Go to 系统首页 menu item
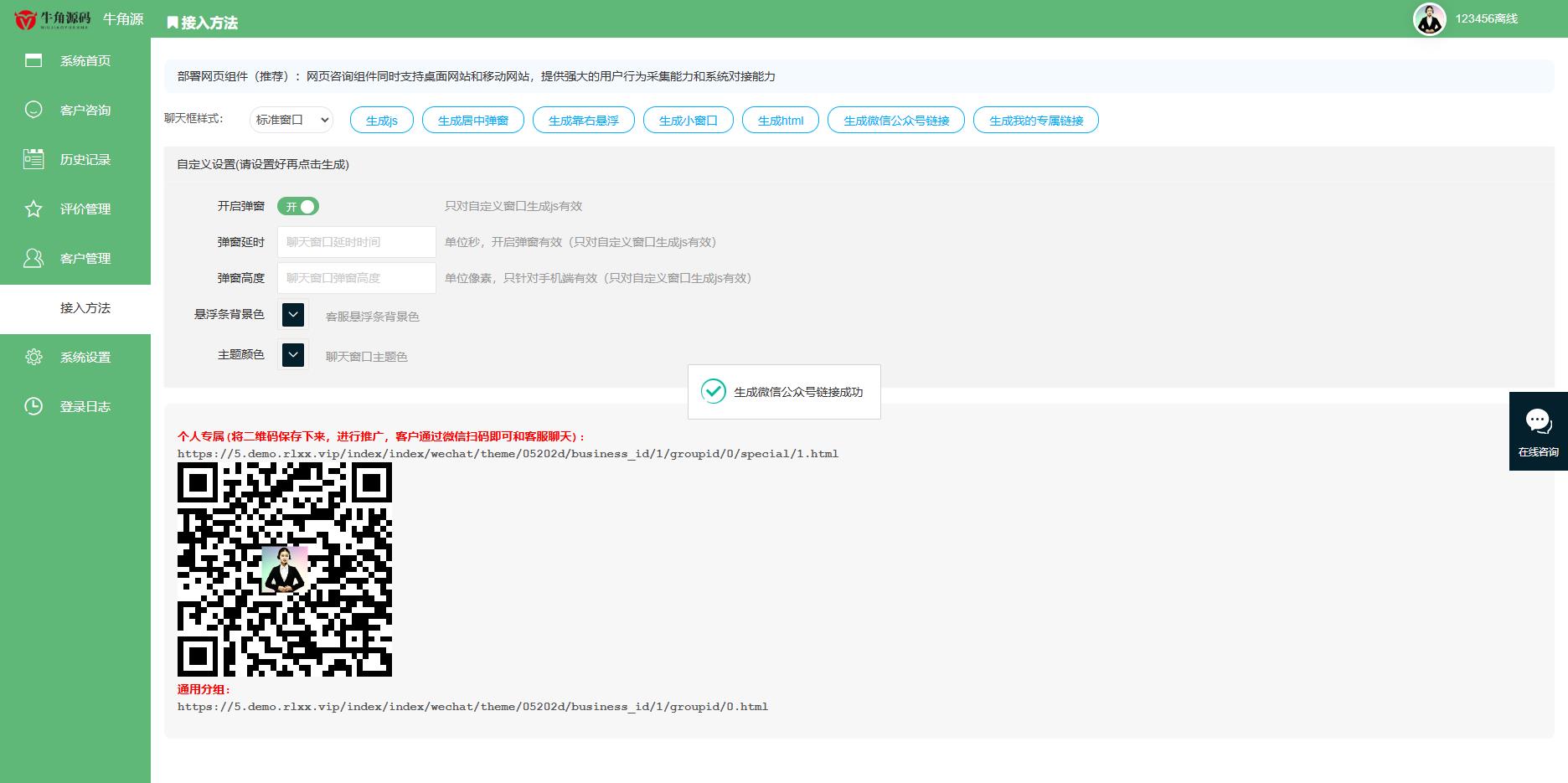The image size is (1568, 783). pyautogui.click(x=75, y=60)
